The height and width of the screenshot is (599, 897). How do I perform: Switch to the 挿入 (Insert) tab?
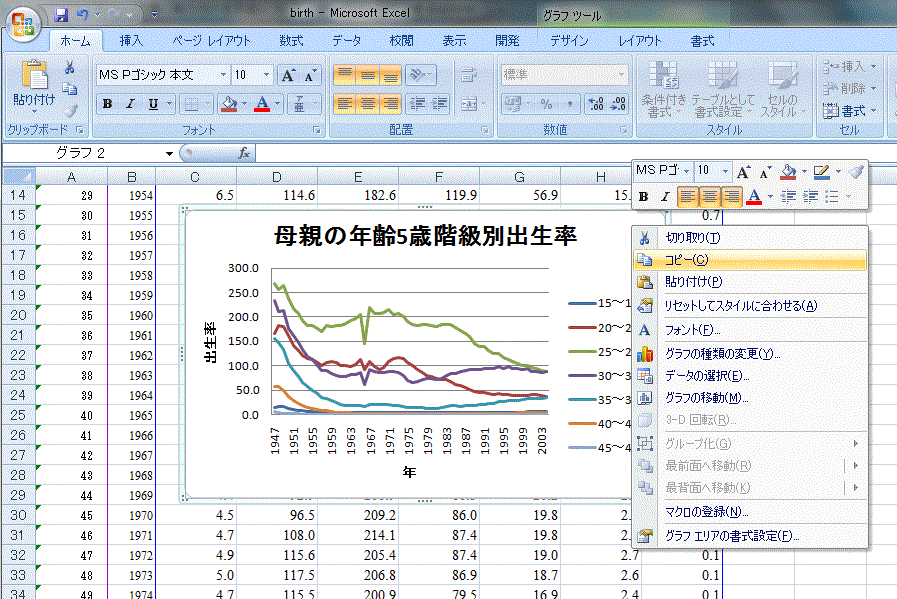tap(131, 41)
